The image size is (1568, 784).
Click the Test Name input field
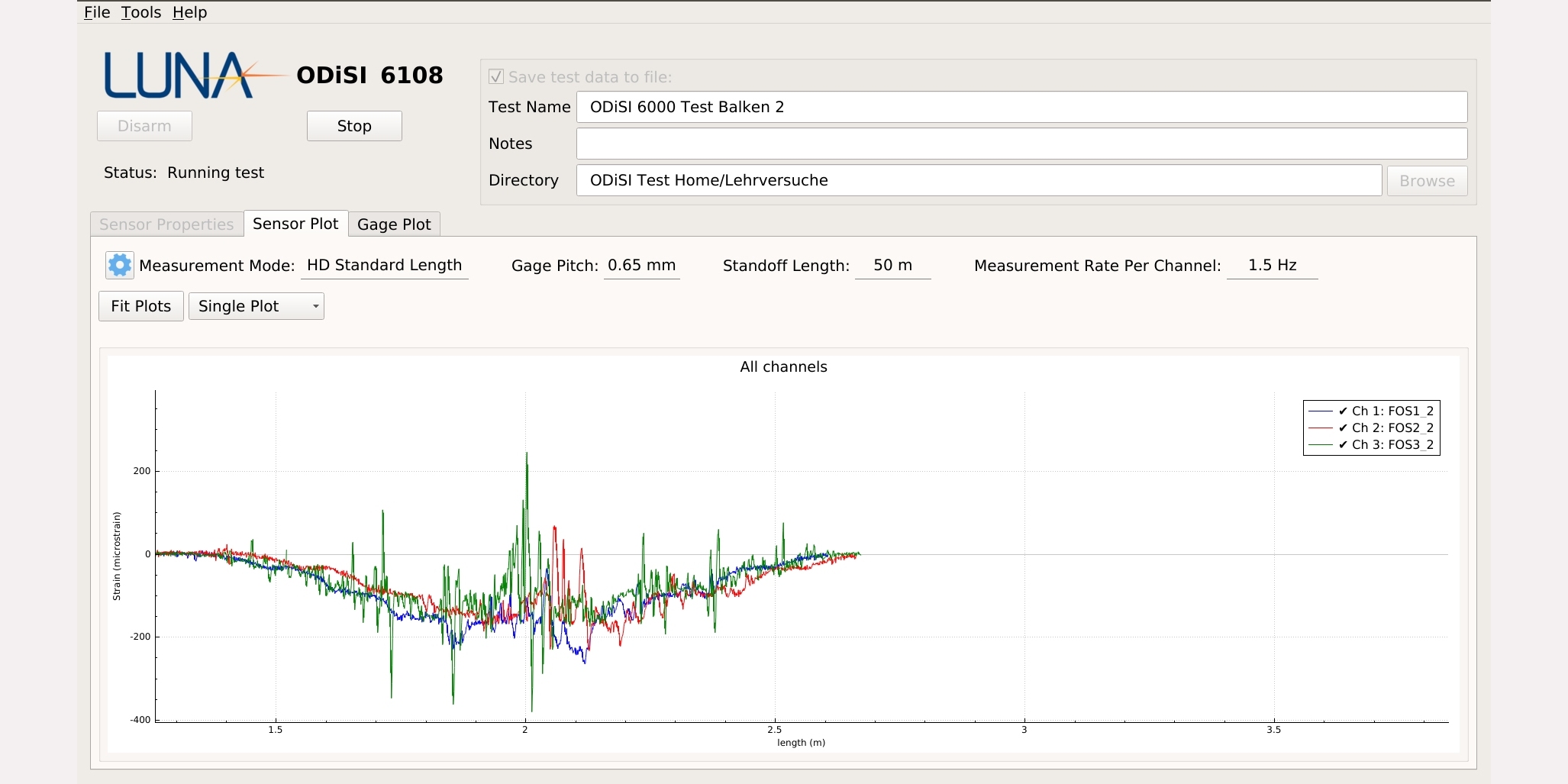(x=1021, y=107)
